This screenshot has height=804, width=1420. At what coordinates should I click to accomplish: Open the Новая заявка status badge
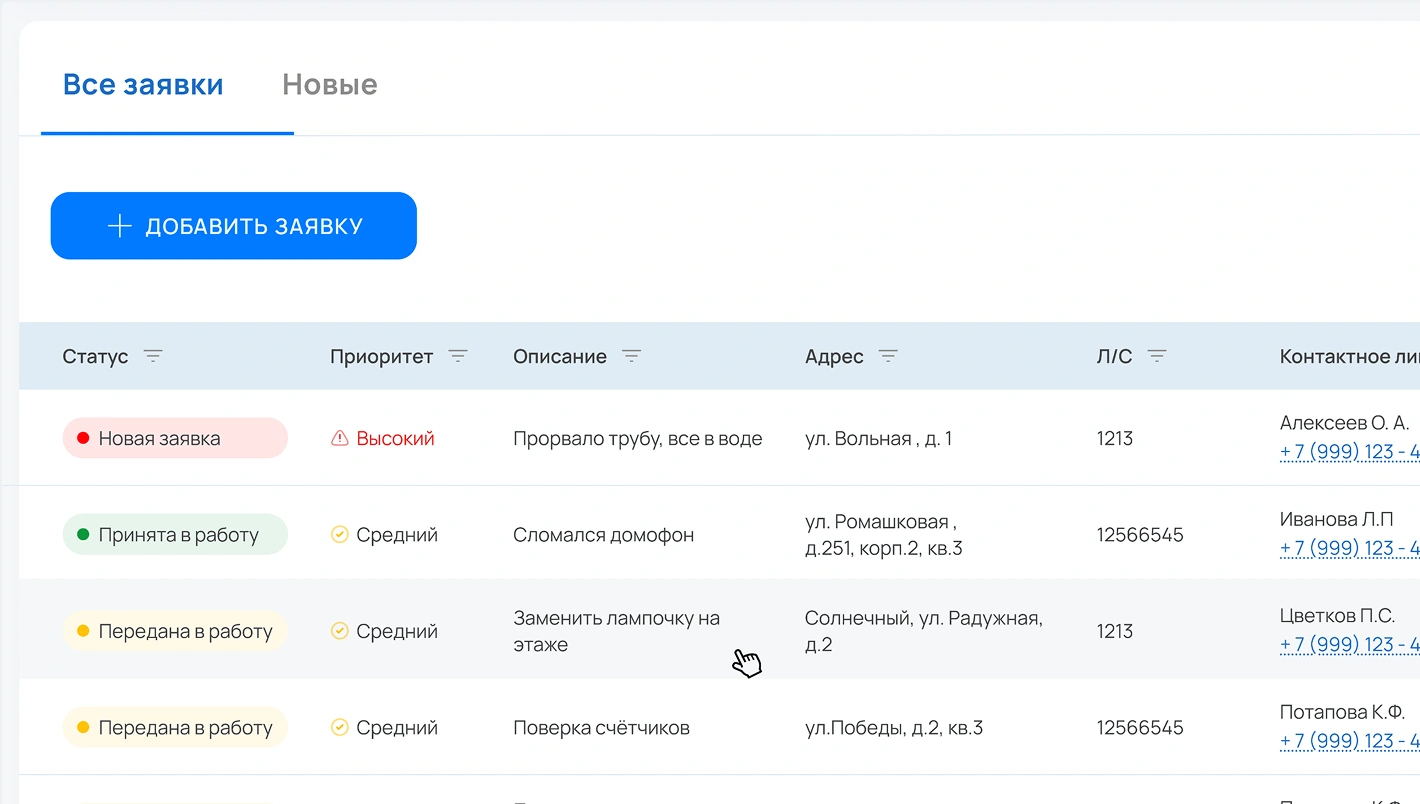175,438
